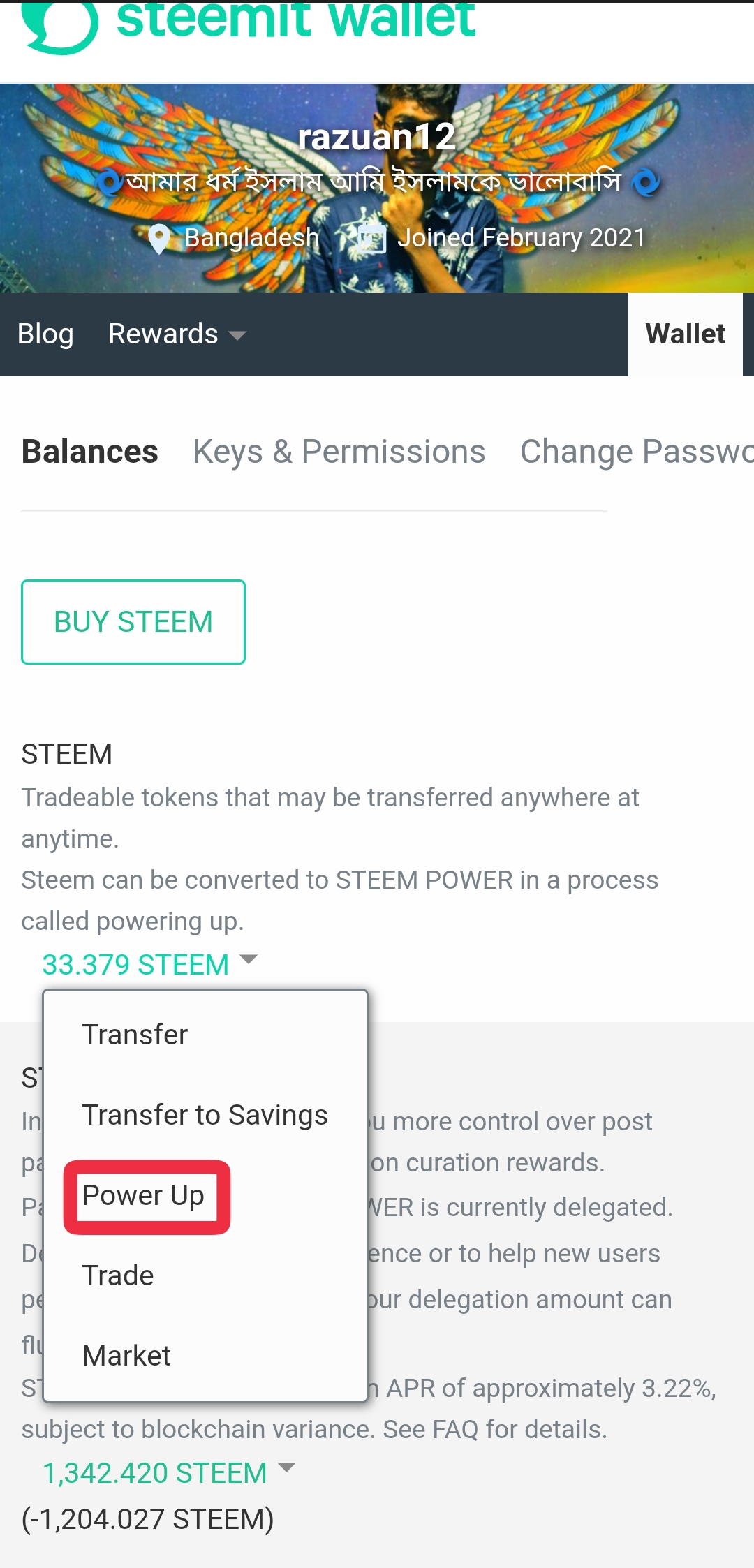The width and height of the screenshot is (754, 1568).
Task: Click the calendar icon beside Joined date
Action: click(372, 239)
